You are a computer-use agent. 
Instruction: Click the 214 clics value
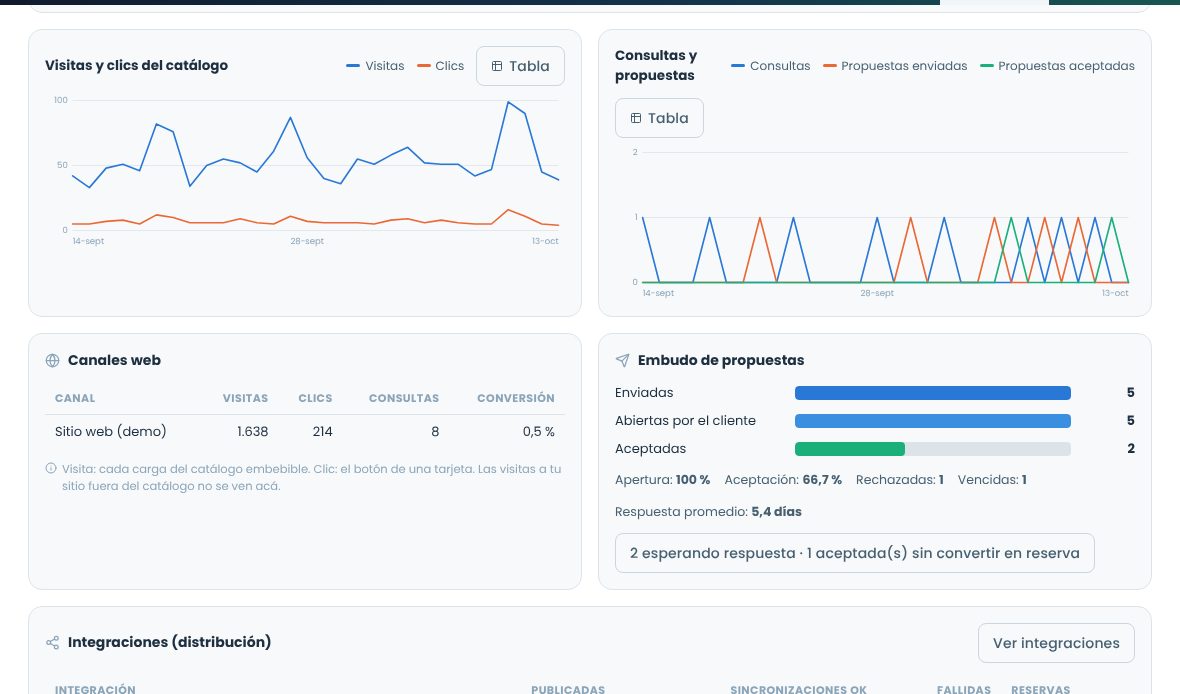[x=323, y=431]
